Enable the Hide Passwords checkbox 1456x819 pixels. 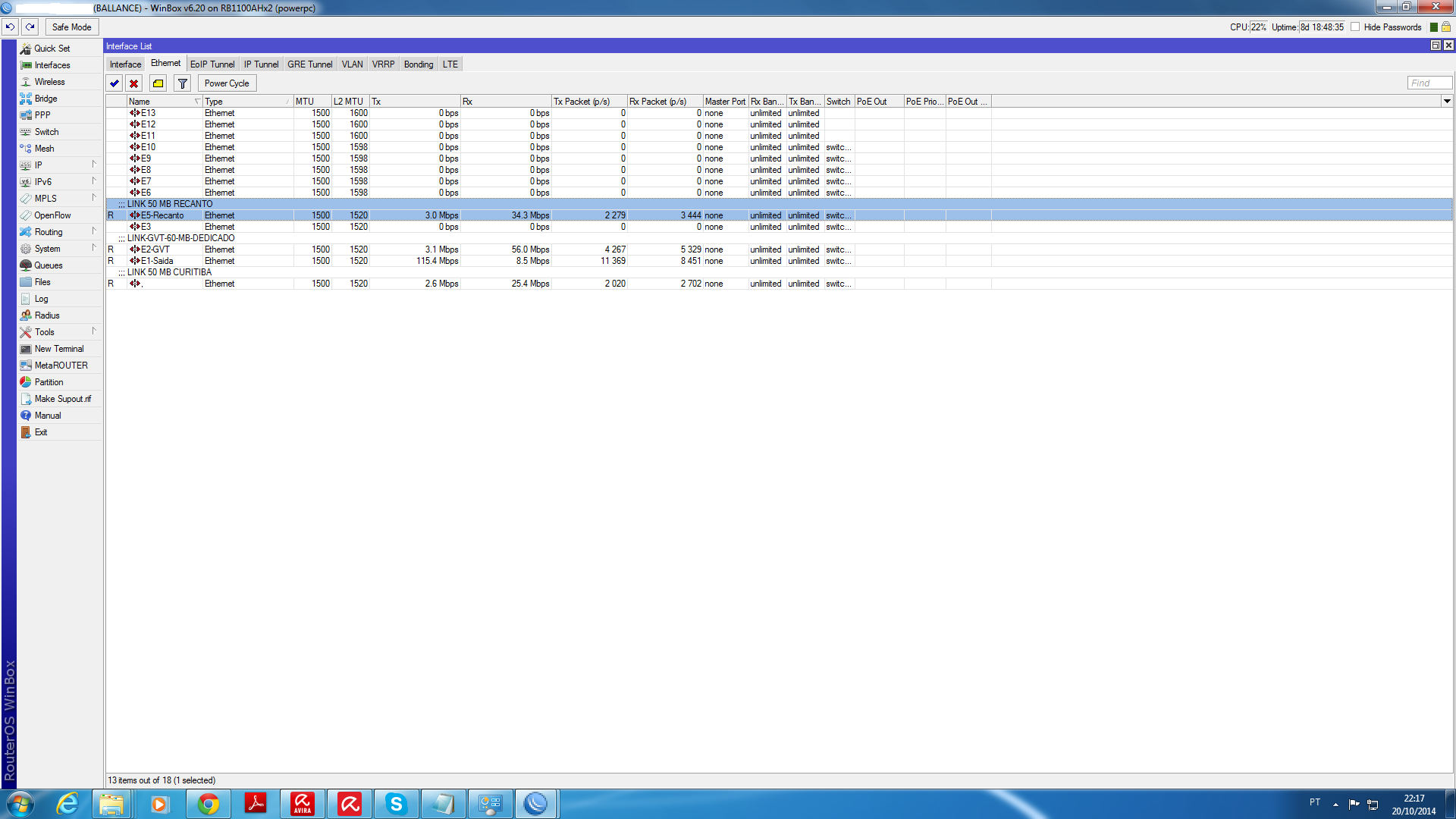tap(1355, 27)
